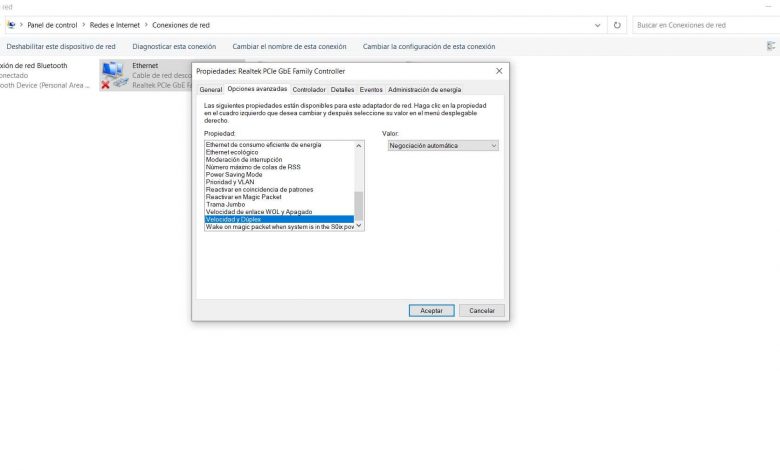Close the Realtek properties dialog
780x470 pixels.
coord(499,71)
